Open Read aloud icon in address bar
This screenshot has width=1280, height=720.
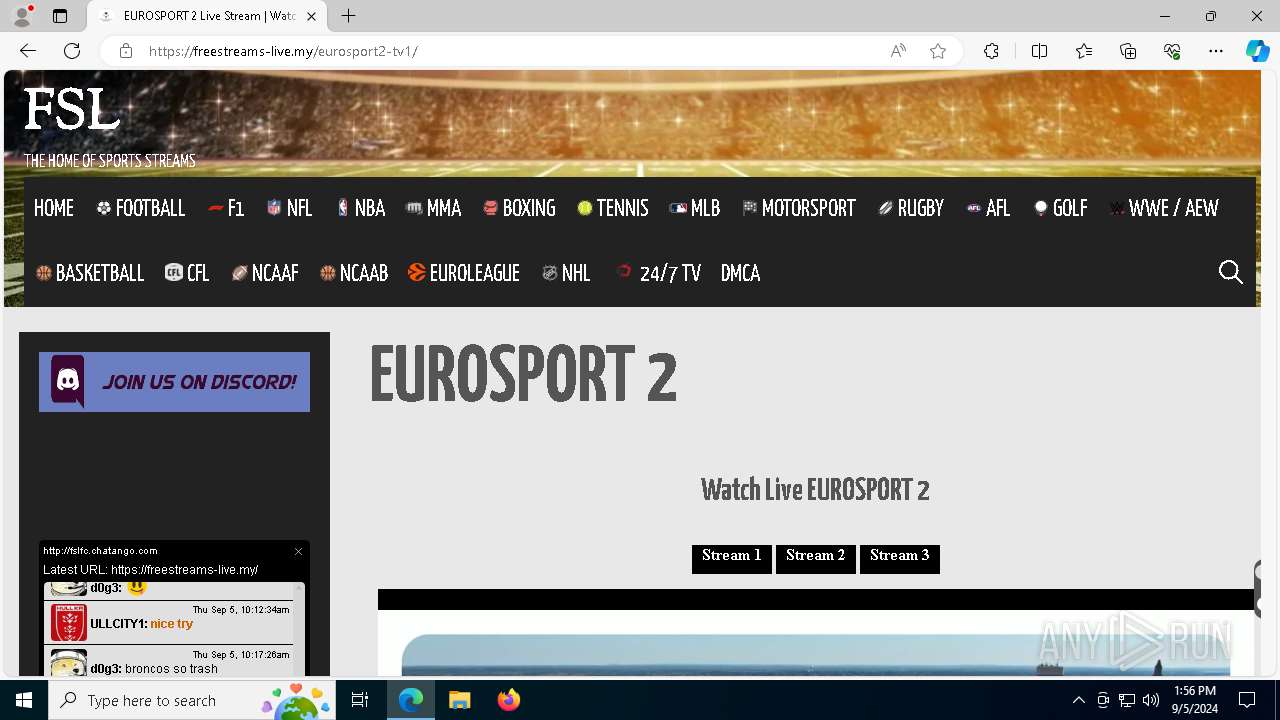coord(898,51)
